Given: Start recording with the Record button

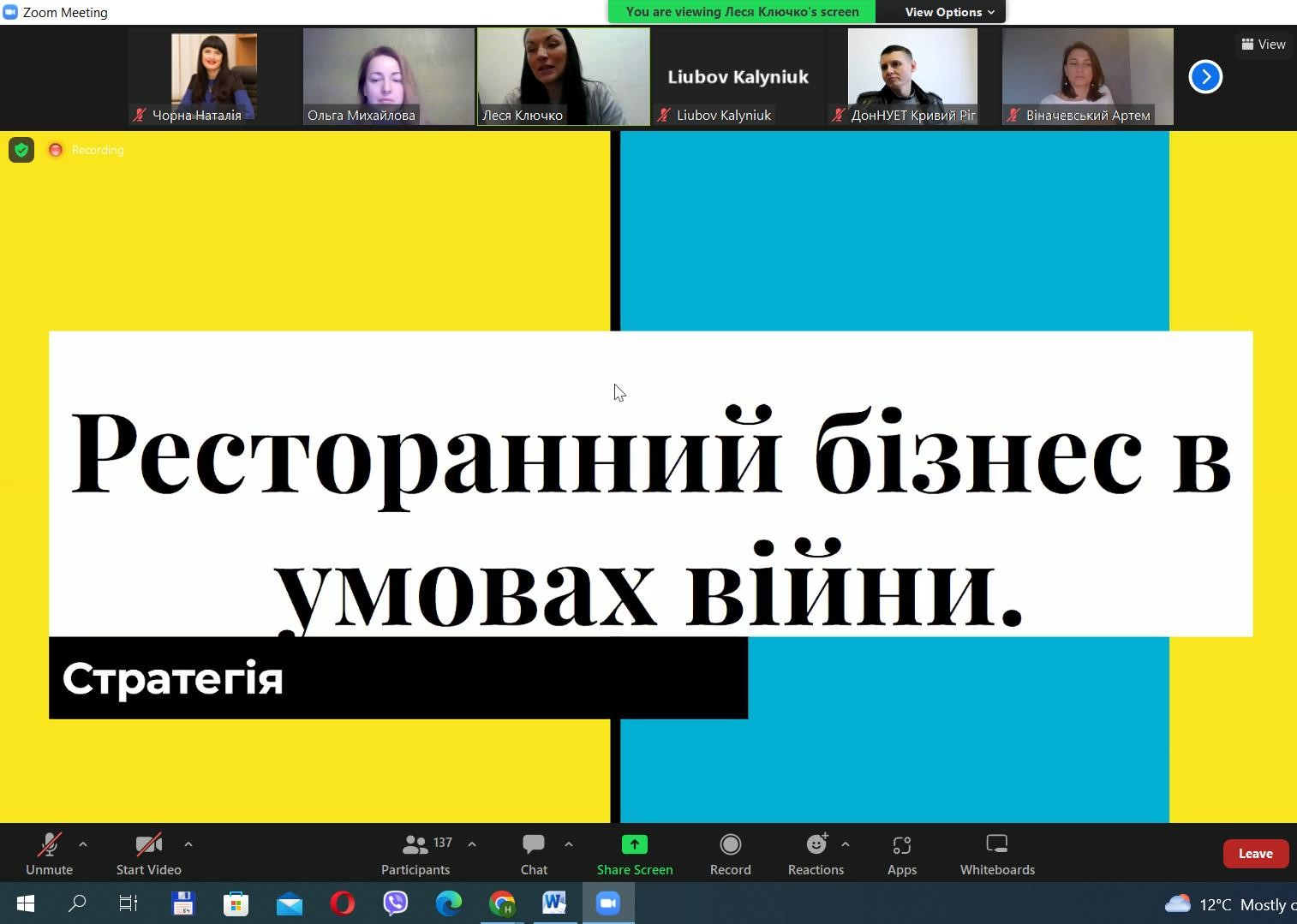Looking at the screenshot, I should [x=730, y=855].
